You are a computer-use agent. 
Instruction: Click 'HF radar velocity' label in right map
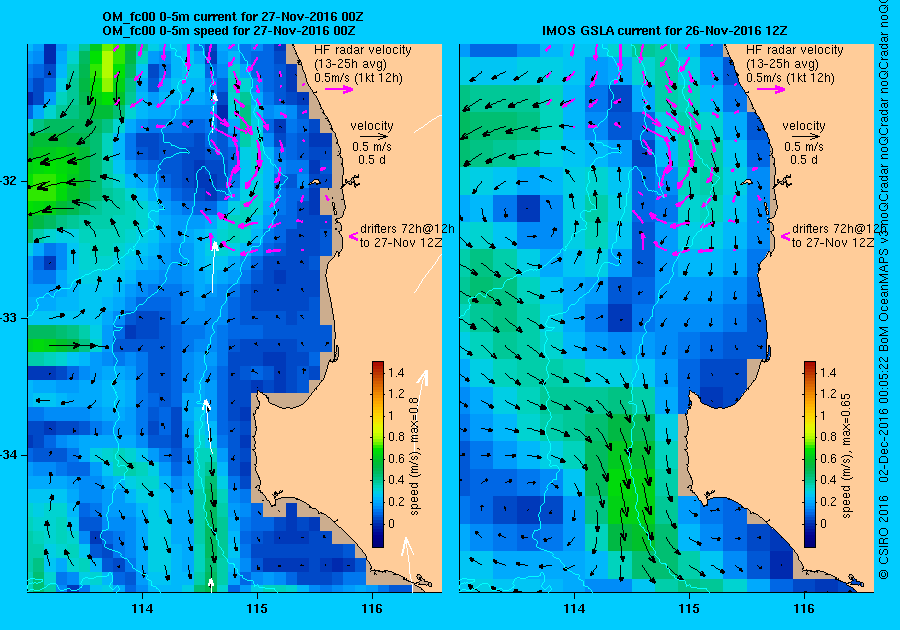pyautogui.click(x=795, y=50)
